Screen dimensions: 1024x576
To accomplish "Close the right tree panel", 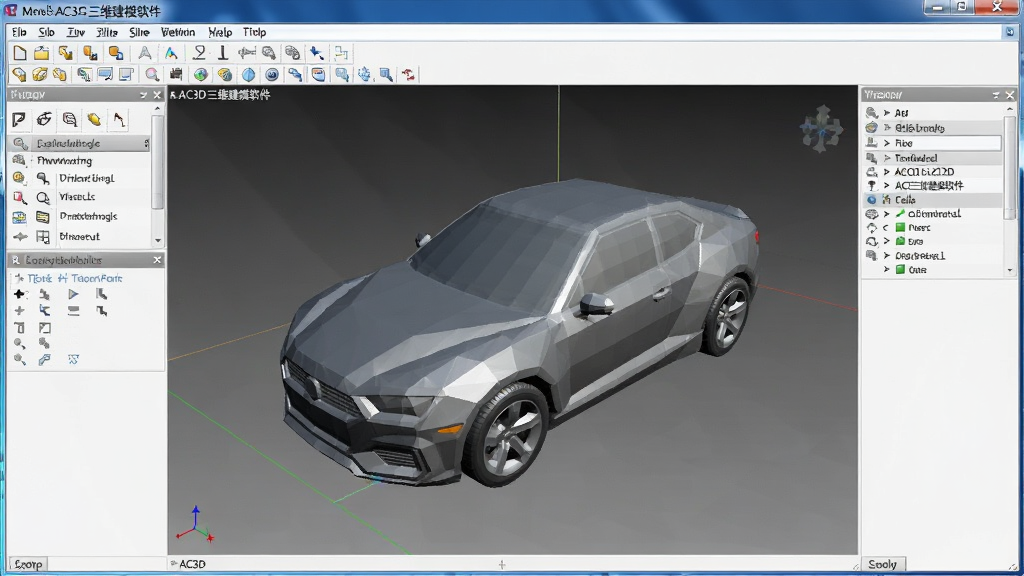I will (1010, 95).
